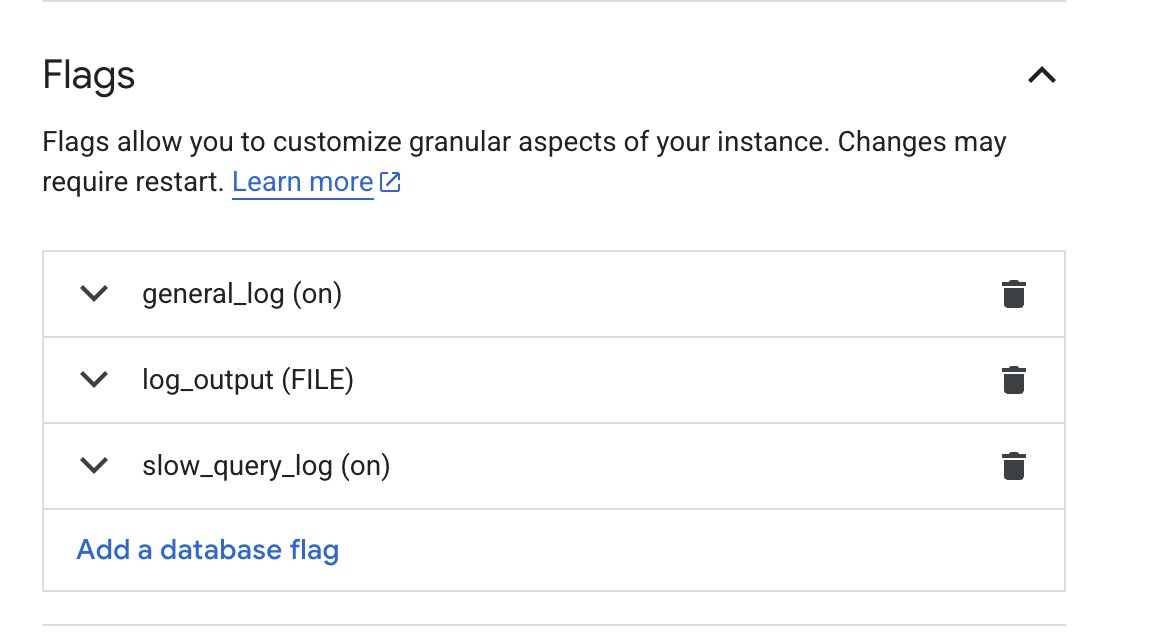
Task: Select the general_log (on) label
Action: tap(242, 295)
